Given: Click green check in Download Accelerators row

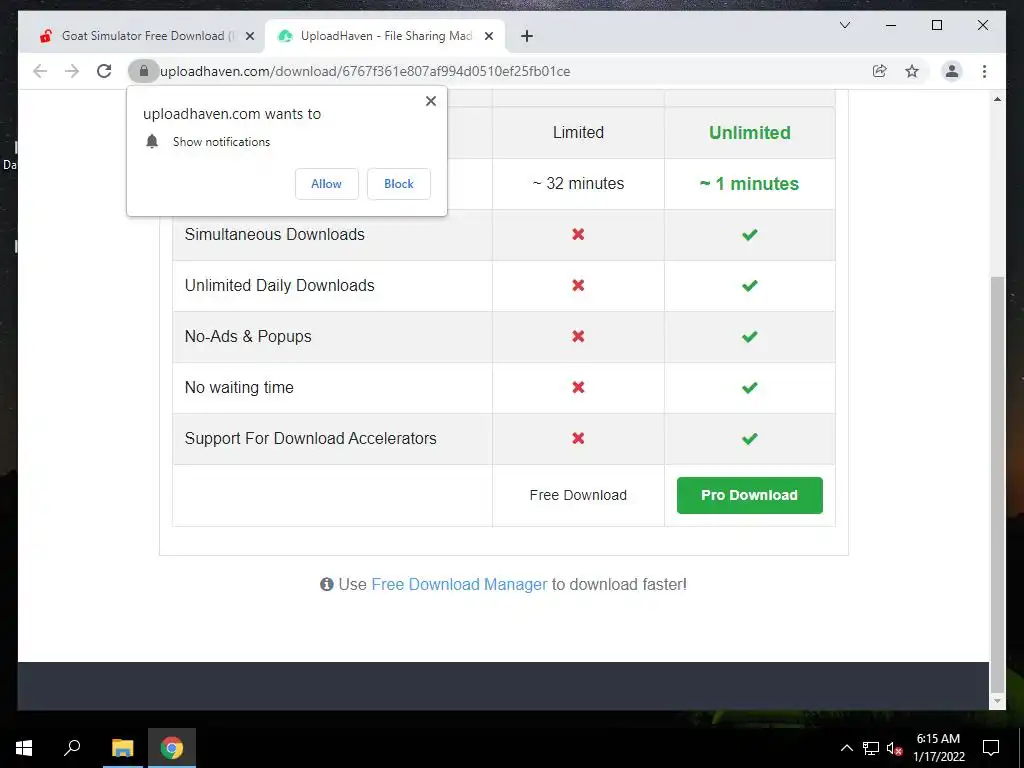Looking at the screenshot, I should (750, 438).
